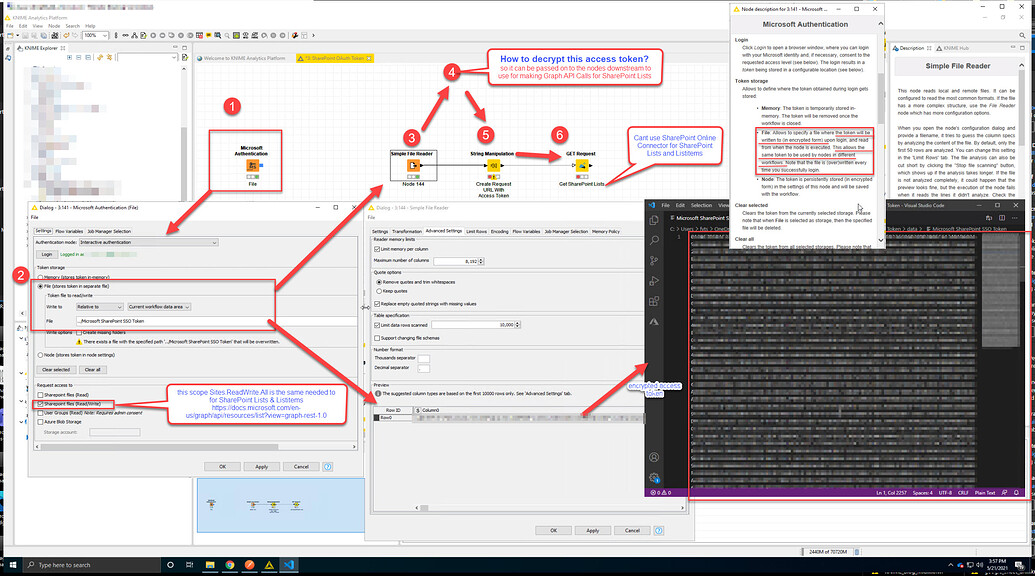Switch to the Encoding tab in file reader dialog
The height and width of the screenshot is (576, 1035).
pos(500,231)
